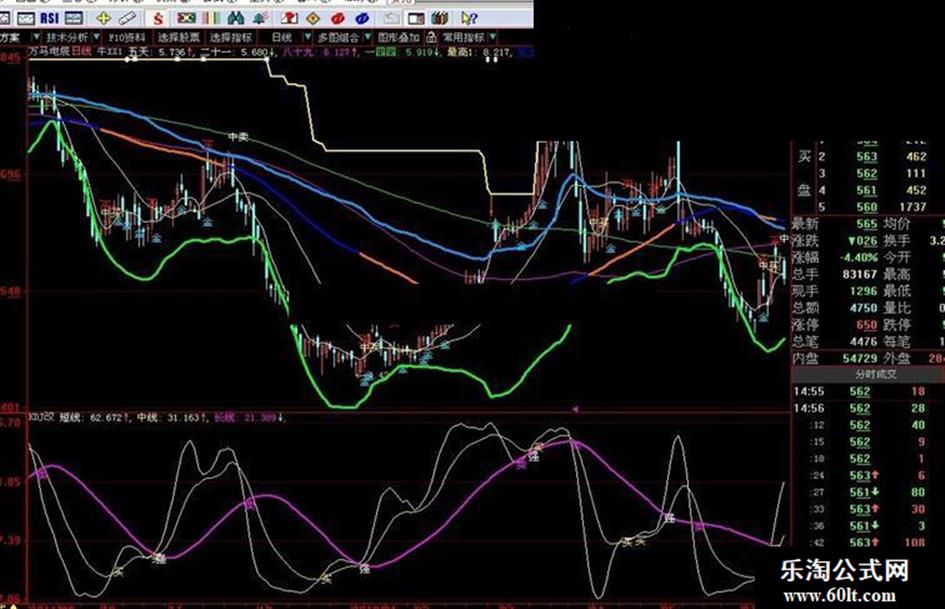Click the help cursor question mark icon

point(469,18)
